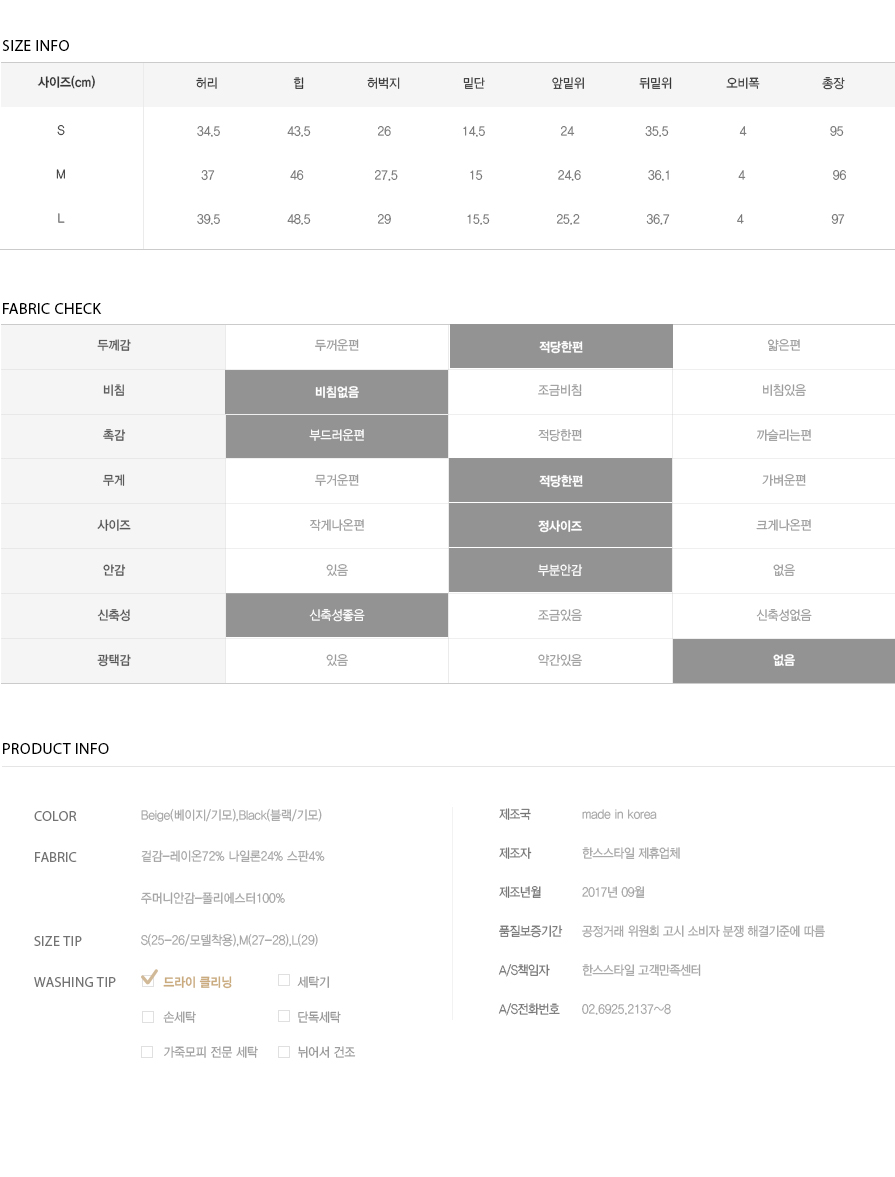
Task: Click the 한스스타일 고객만족센터 text
Action: [641, 971]
